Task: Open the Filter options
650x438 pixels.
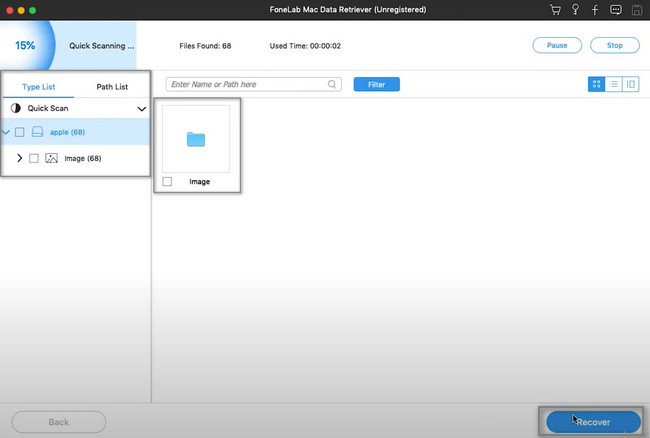Action: pyautogui.click(x=376, y=84)
